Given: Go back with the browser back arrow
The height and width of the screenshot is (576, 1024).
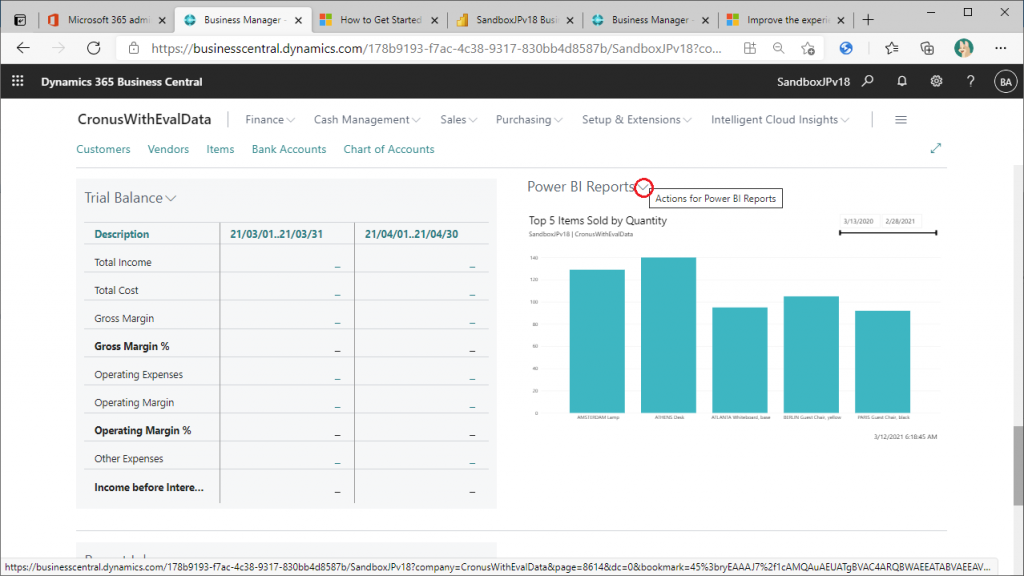Looking at the screenshot, I should pos(24,48).
